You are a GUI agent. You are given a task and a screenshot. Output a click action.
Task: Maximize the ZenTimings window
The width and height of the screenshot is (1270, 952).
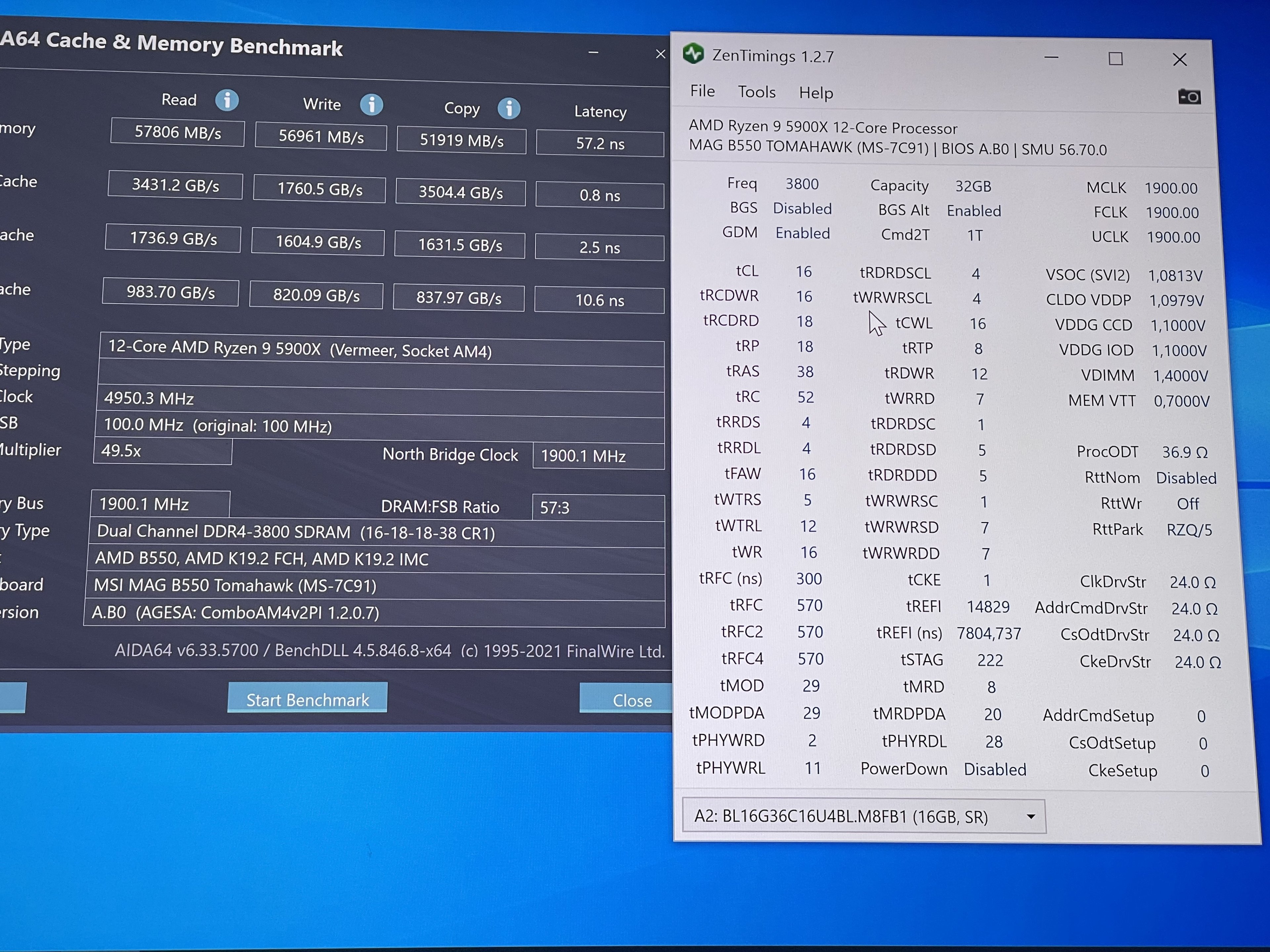point(1115,59)
